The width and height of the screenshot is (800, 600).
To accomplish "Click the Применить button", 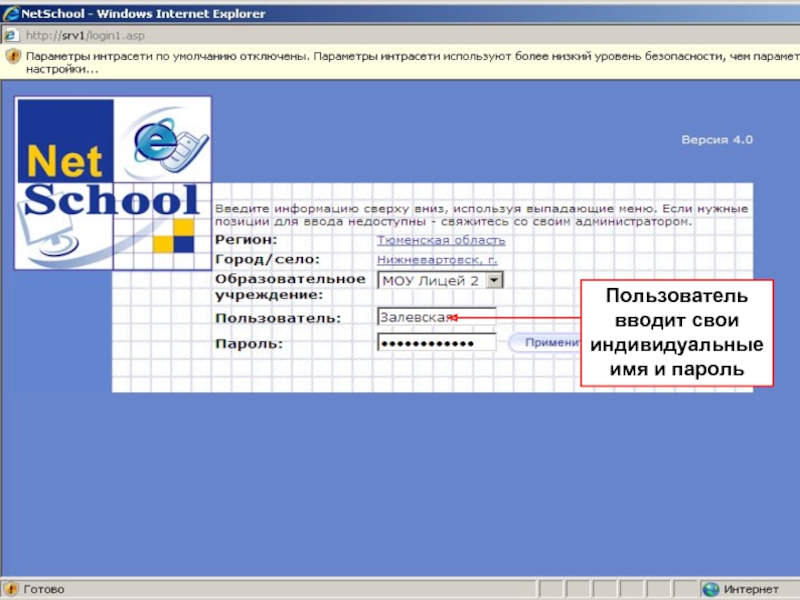I will [545, 342].
